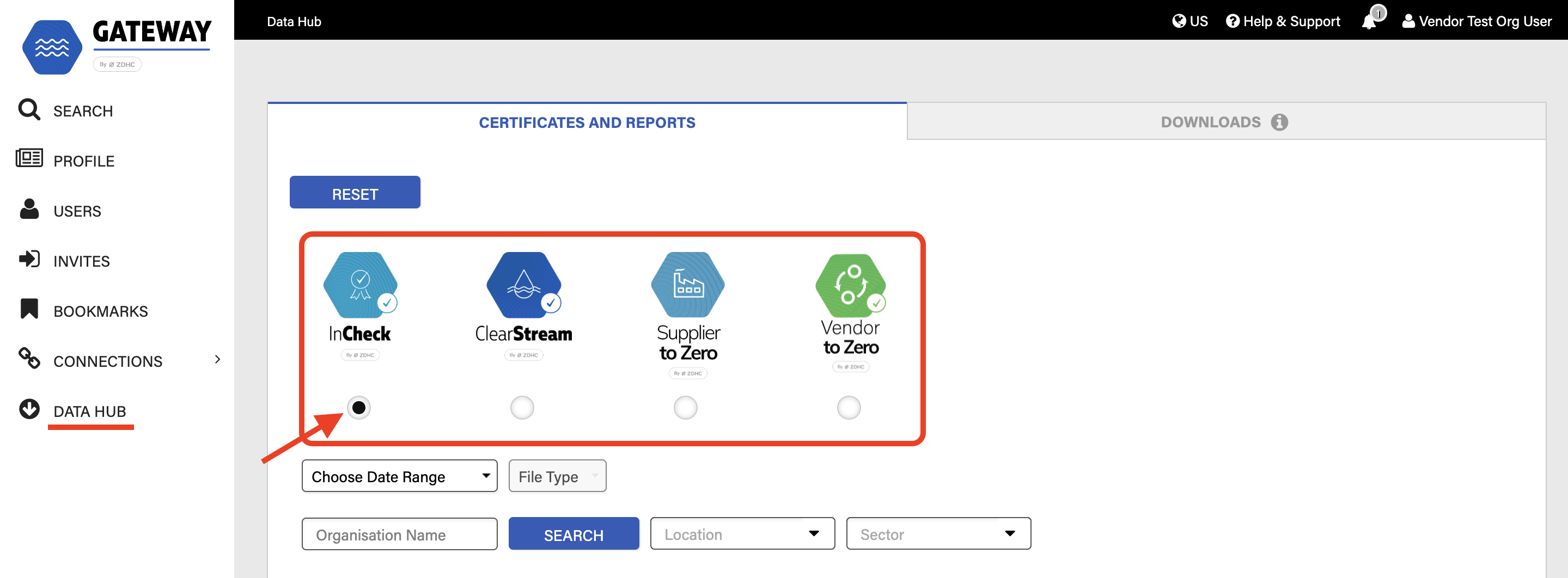The height and width of the screenshot is (578, 1568).
Task: Click the InCheck product name
Action: click(360, 334)
